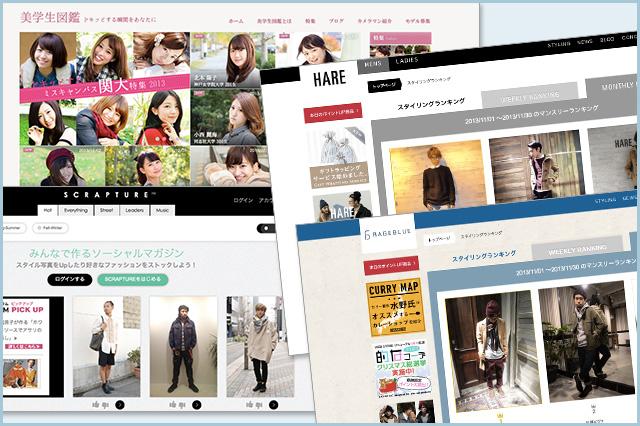Click STYLING in HARE top navigation
Image resolution: width=640 pixels, height=426 pixels.
(x=559, y=44)
